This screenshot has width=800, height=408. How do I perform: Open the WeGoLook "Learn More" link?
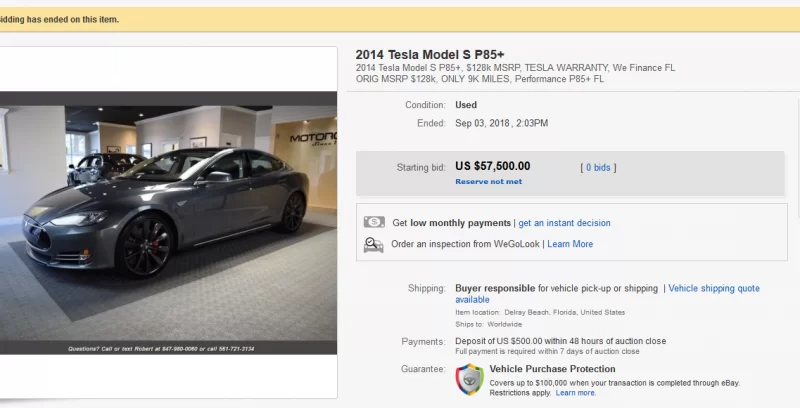tap(570, 244)
